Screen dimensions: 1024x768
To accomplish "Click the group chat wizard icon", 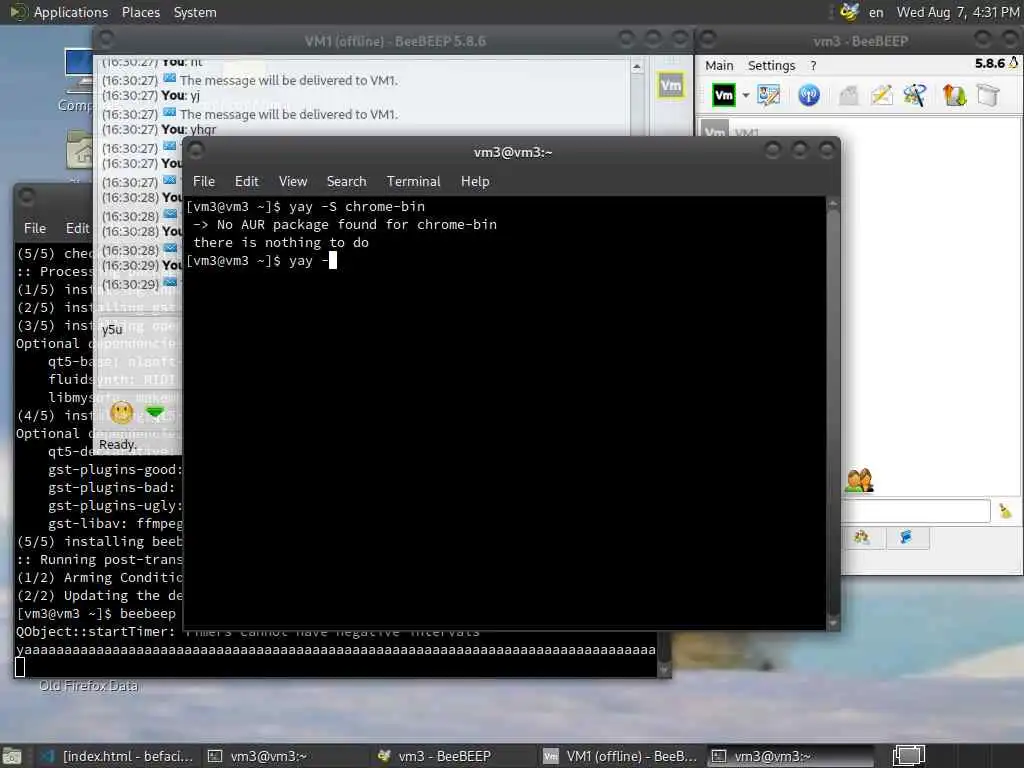I will click(915, 95).
